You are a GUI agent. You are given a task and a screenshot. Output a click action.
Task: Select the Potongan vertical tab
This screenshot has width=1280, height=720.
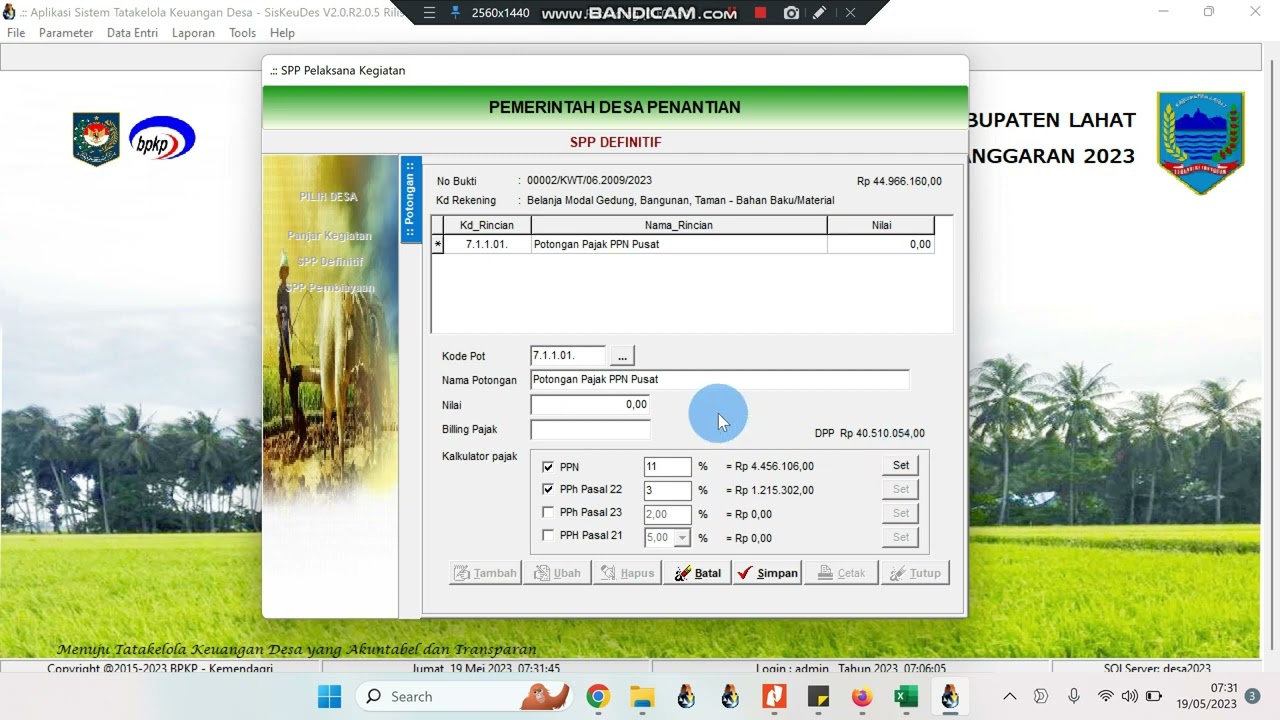(410, 199)
